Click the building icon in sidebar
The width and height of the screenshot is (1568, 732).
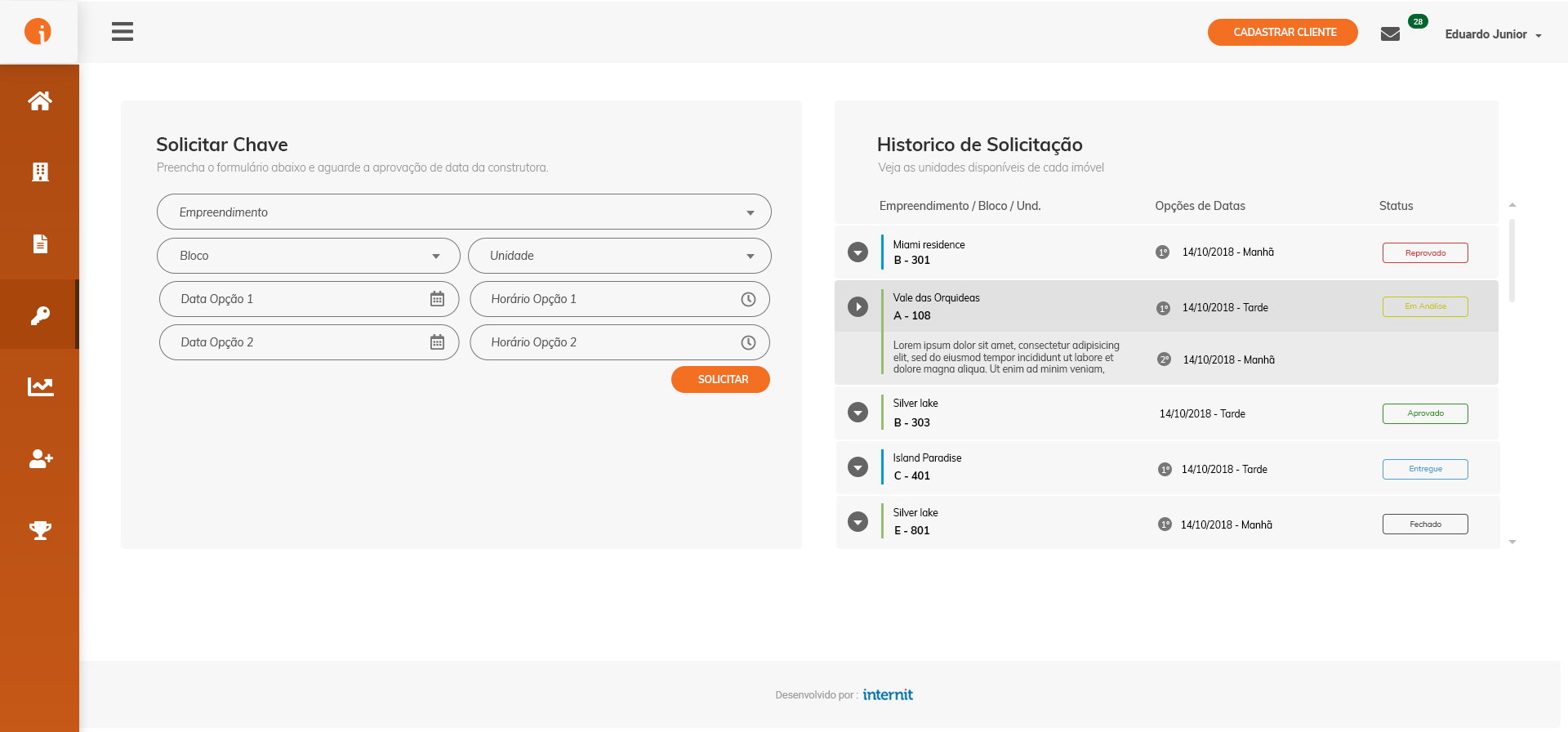(40, 172)
